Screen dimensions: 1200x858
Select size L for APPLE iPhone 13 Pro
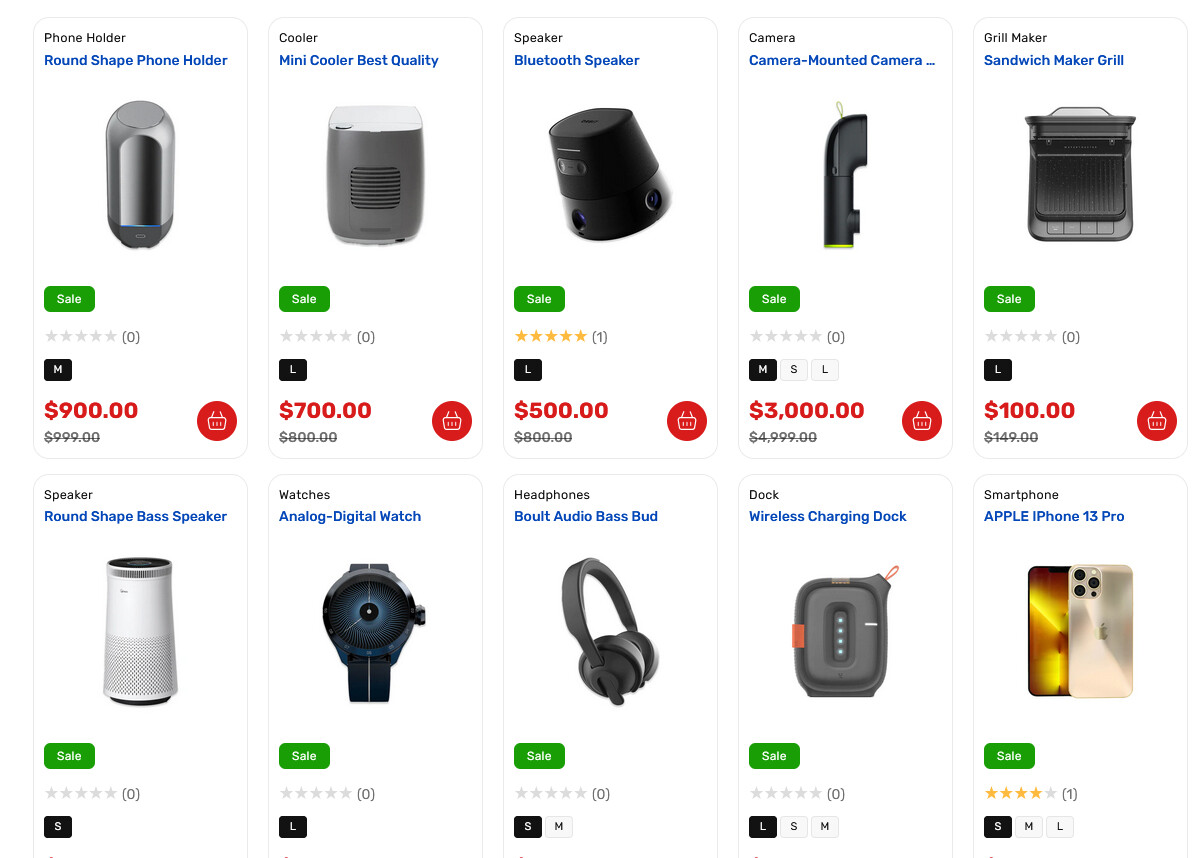click(x=1060, y=827)
